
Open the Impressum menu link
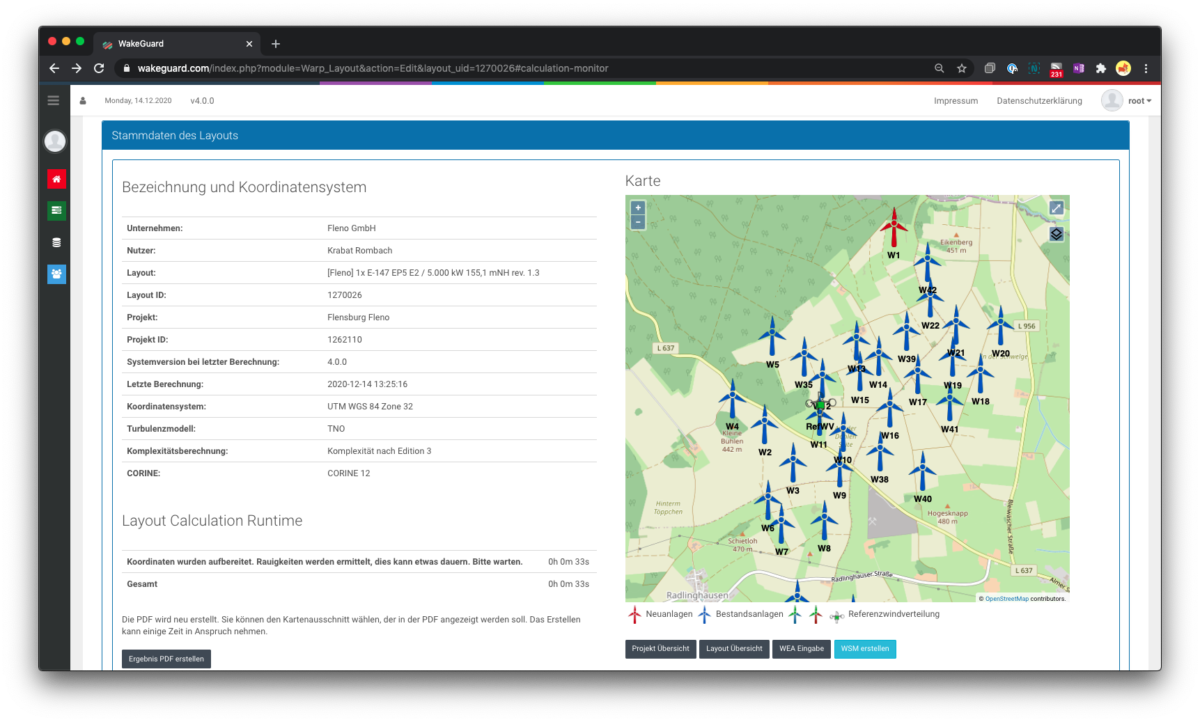tap(955, 101)
